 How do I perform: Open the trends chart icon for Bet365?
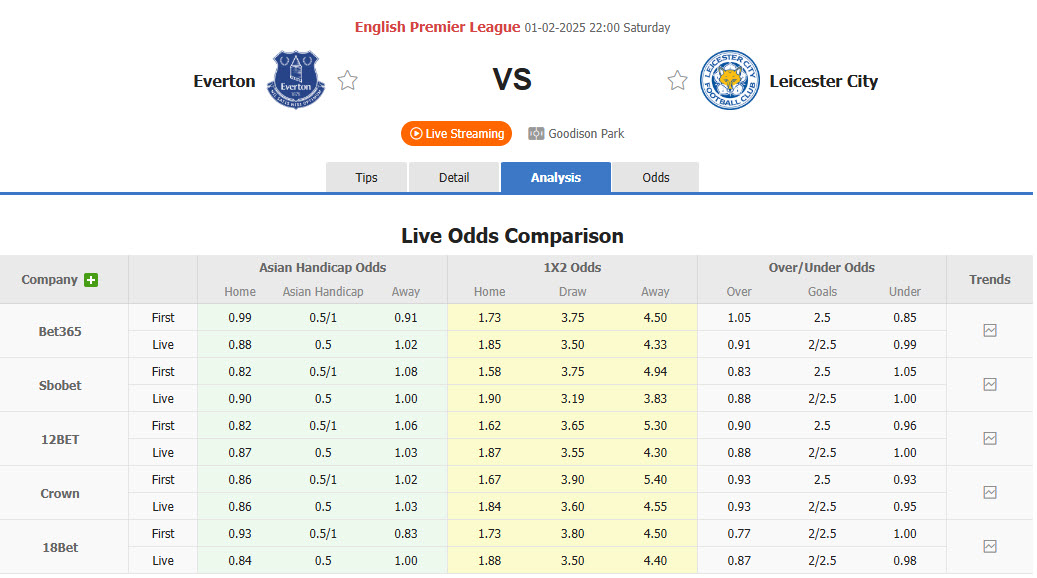click(989, 330)
